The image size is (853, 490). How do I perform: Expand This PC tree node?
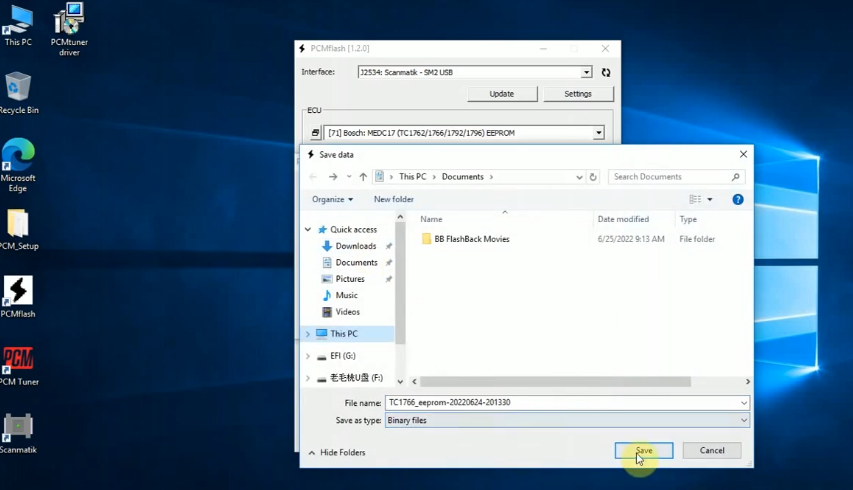pos(308,334)
